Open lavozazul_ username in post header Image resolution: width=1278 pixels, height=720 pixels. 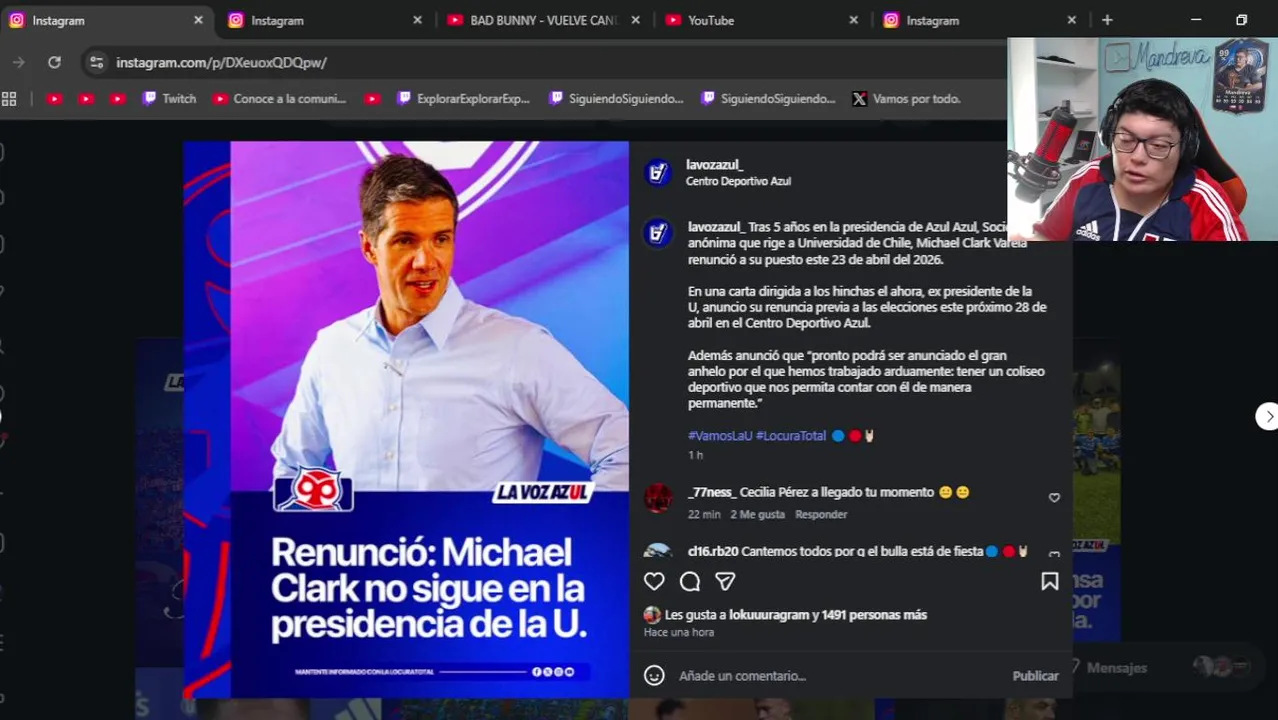714,165
